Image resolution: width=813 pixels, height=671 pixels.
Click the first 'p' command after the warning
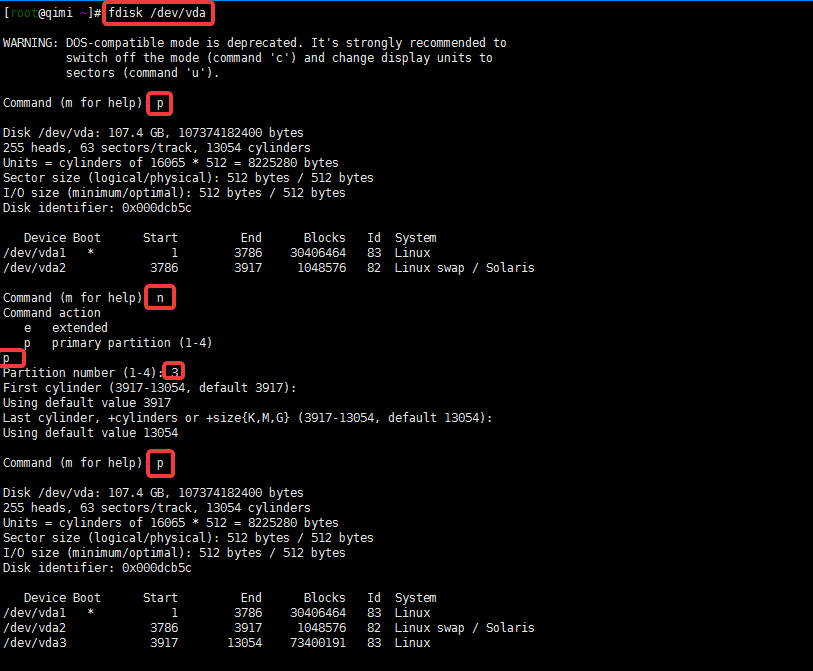click(x=160, y=103)
